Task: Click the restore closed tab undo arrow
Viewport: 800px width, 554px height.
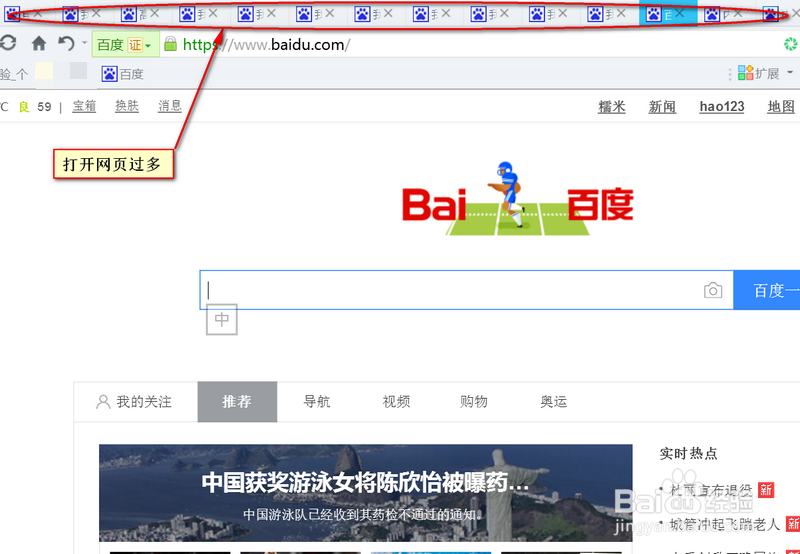Action: point(66,44)
